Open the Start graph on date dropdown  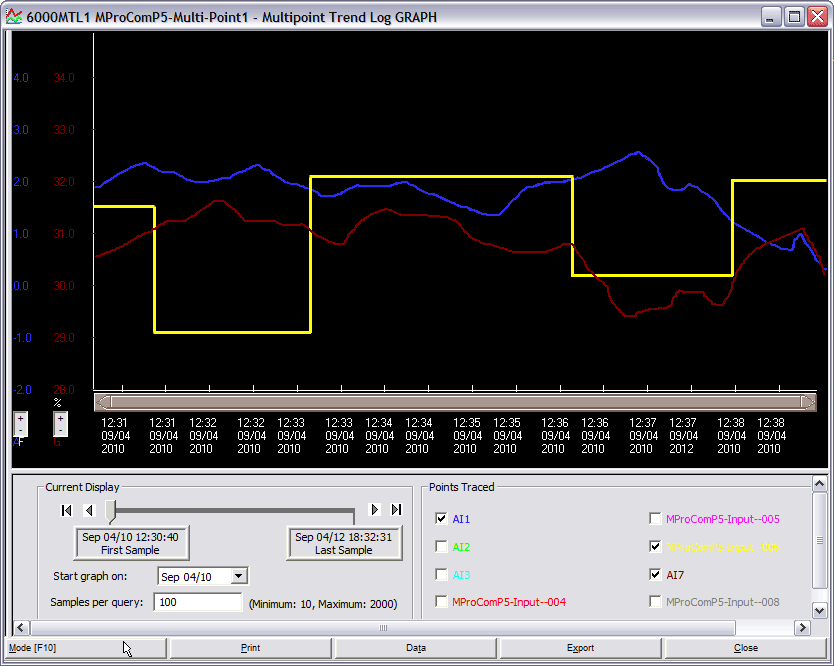click(x=238, y=576)
